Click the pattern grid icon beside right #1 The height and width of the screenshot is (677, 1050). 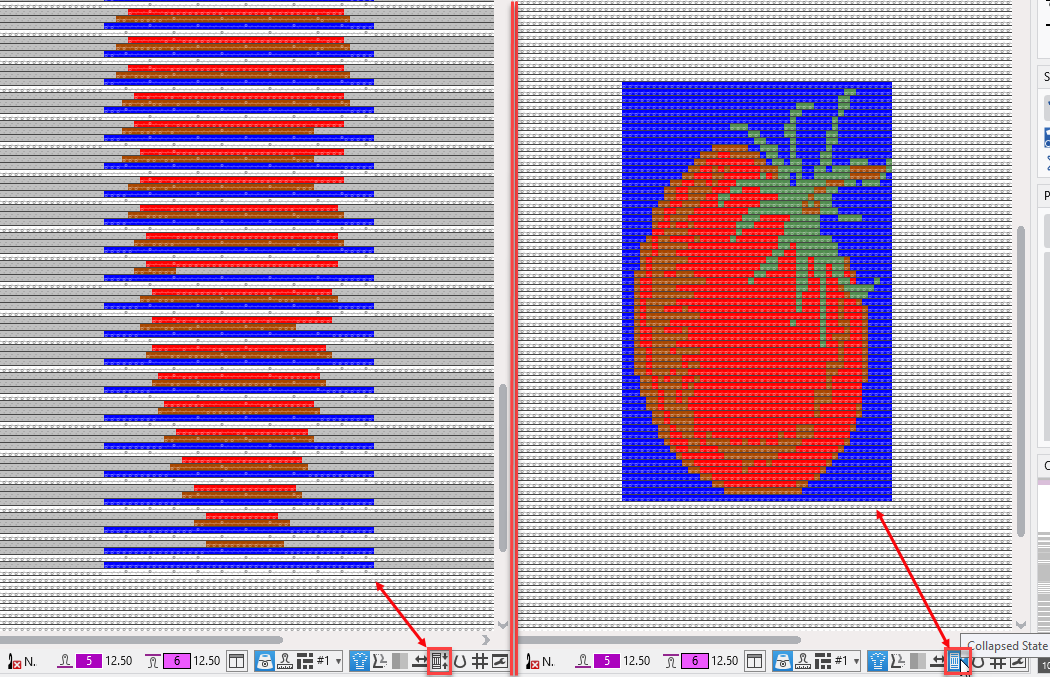click(x=823, y=661)
